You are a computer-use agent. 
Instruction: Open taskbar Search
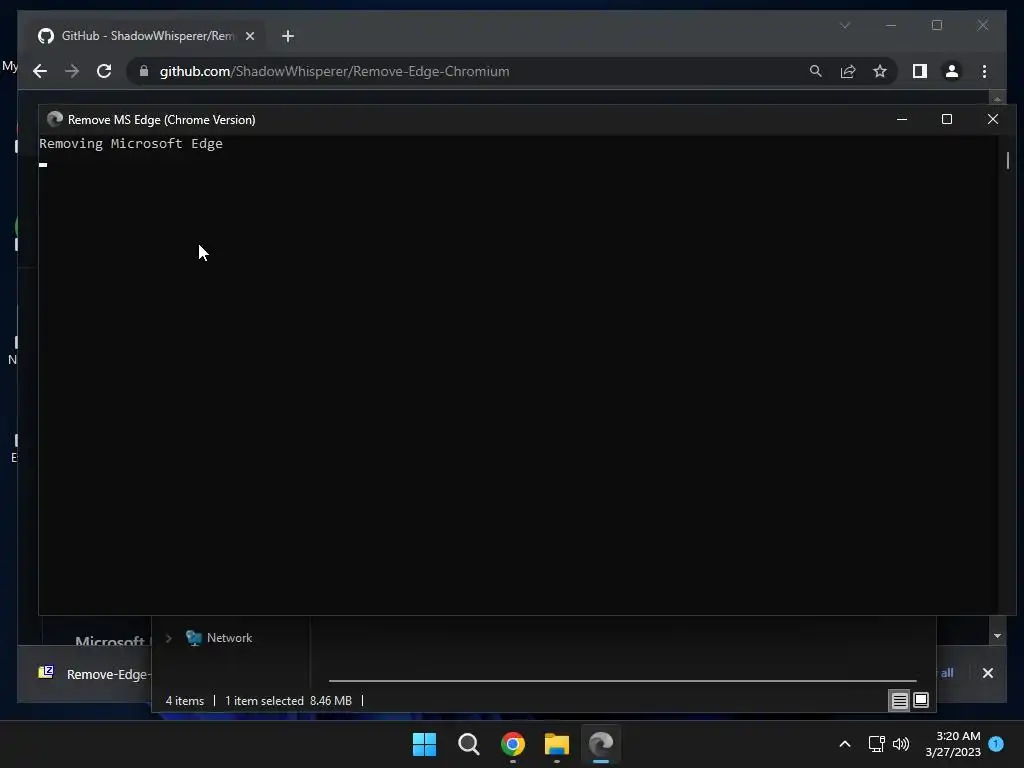coord(468,744)
